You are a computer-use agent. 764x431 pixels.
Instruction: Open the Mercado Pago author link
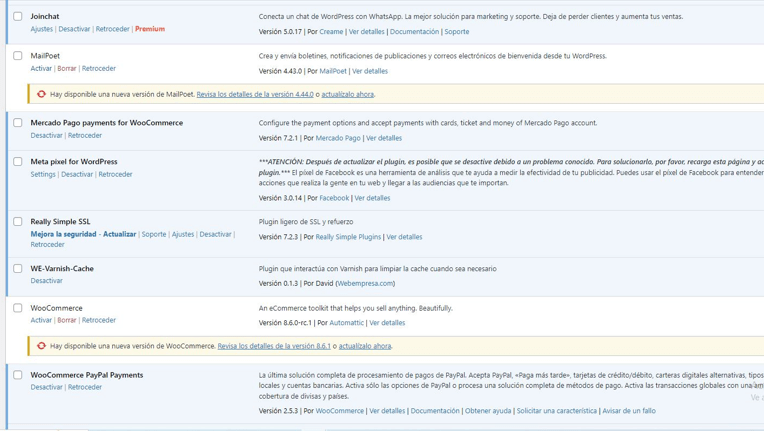[338, 138]
